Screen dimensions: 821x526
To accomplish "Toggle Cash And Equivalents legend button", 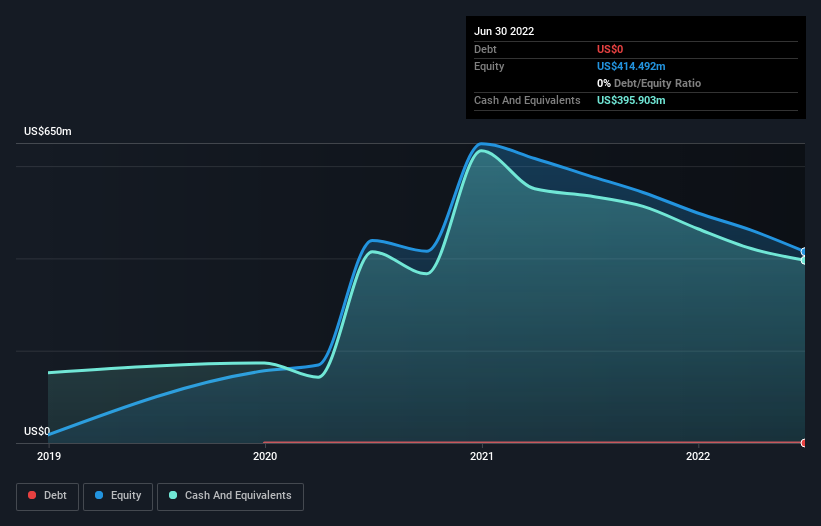I will pyautogui.click(x=230, y=496).
